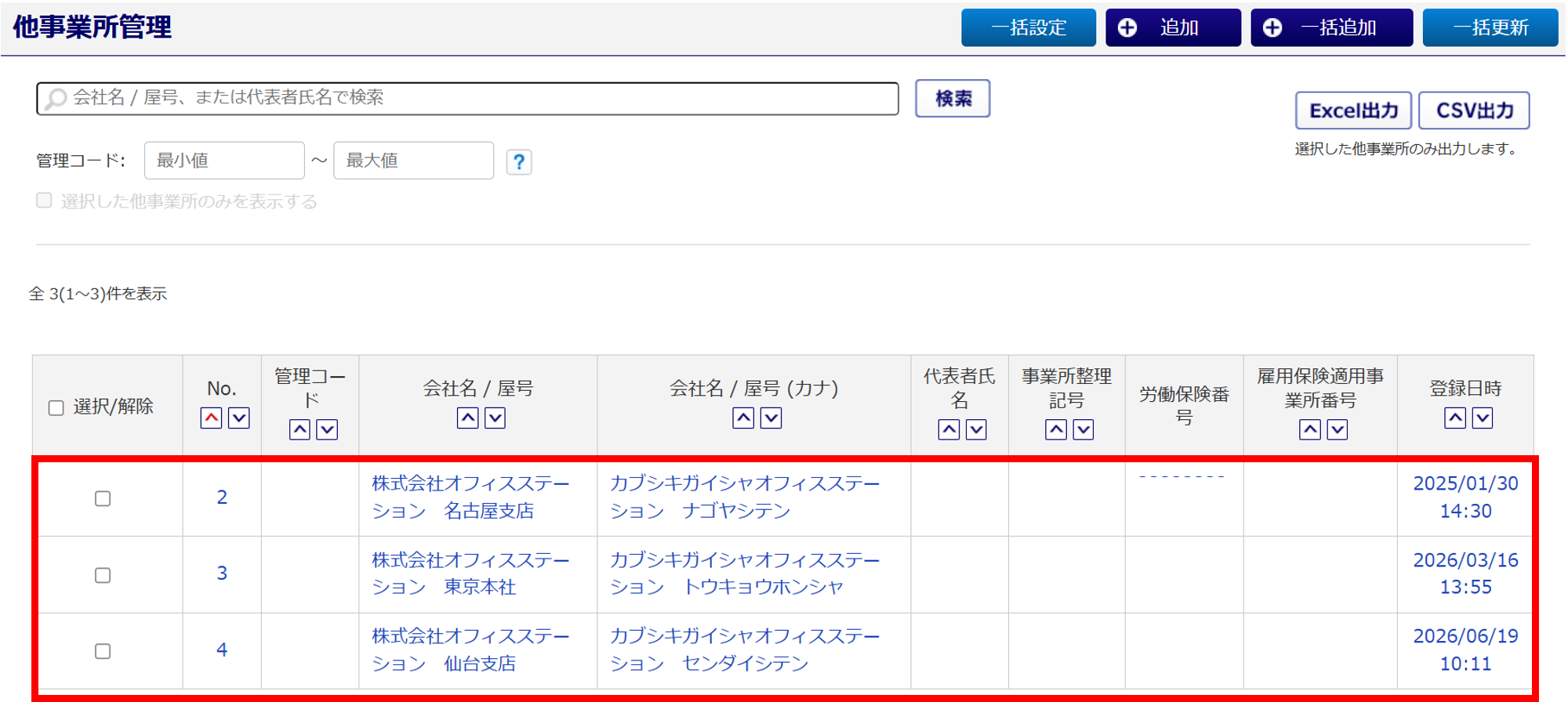Screen dimensions: 1568x702
Task: Export list with CSV出力
Action: click(1474, 110)
